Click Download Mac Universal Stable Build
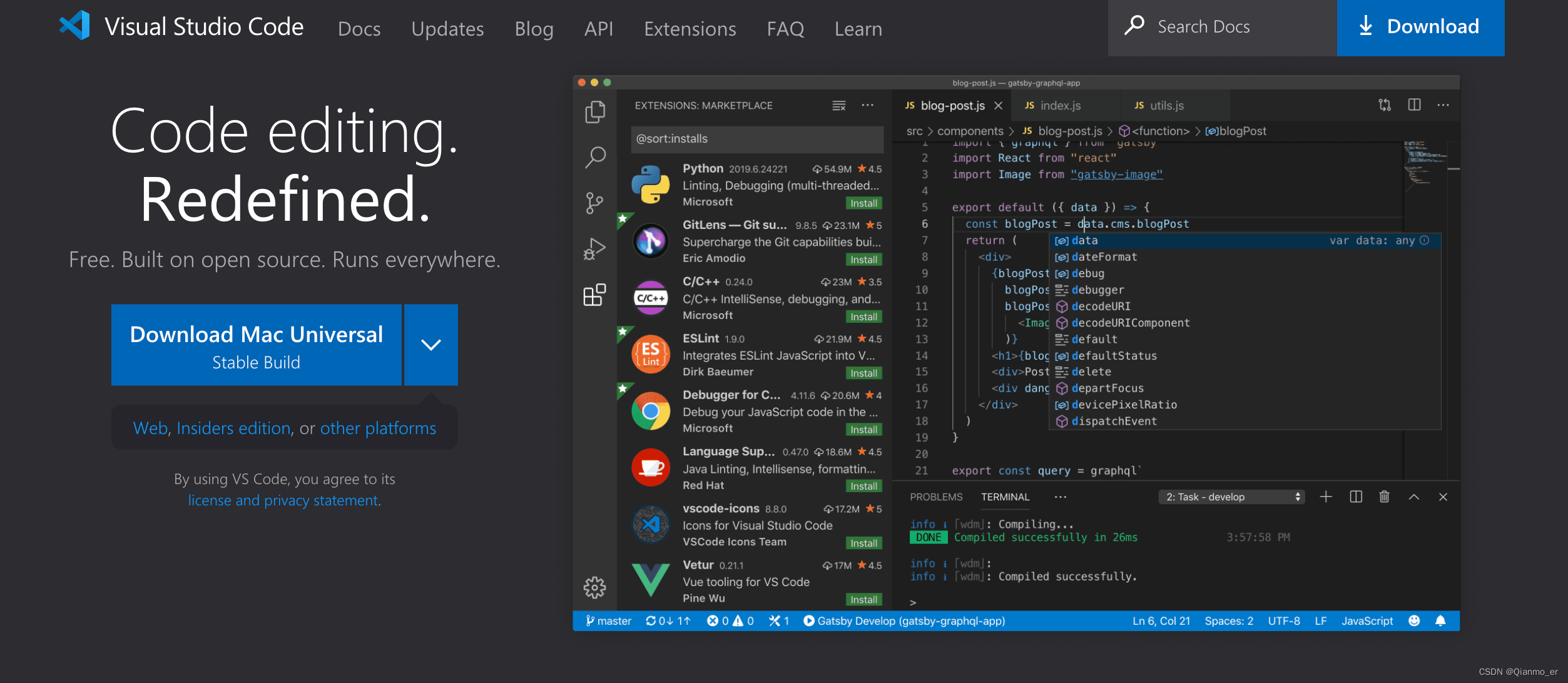The image size is (1568, 683). [256, 345]
